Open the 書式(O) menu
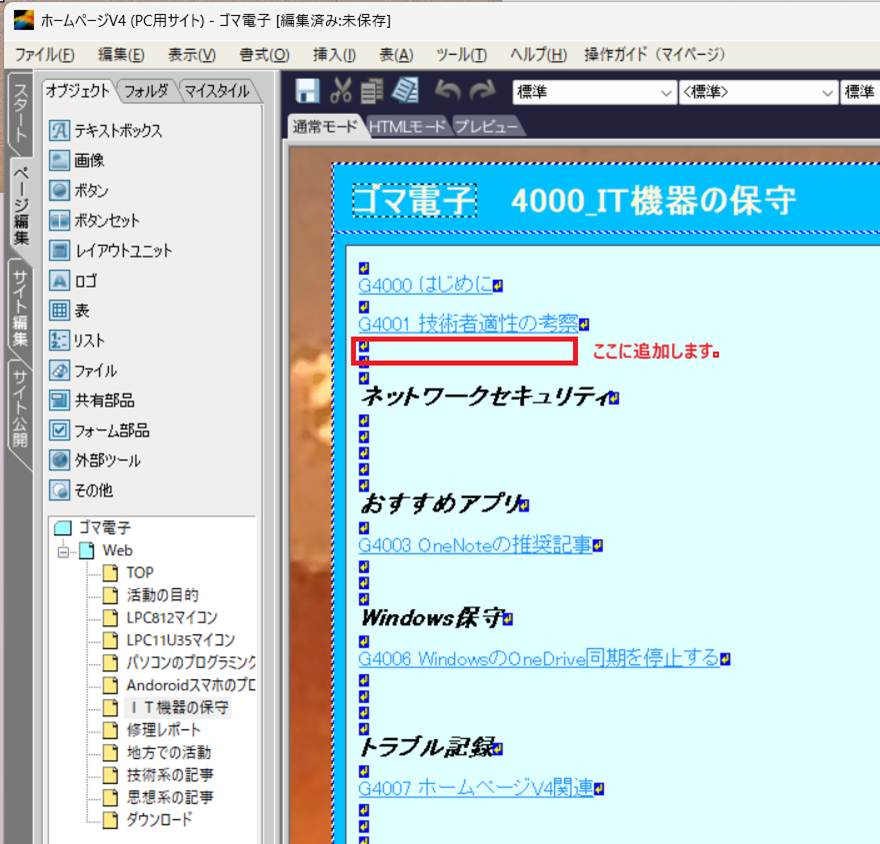Viewport: 880px width, 844px height. [x=264, y=54]
